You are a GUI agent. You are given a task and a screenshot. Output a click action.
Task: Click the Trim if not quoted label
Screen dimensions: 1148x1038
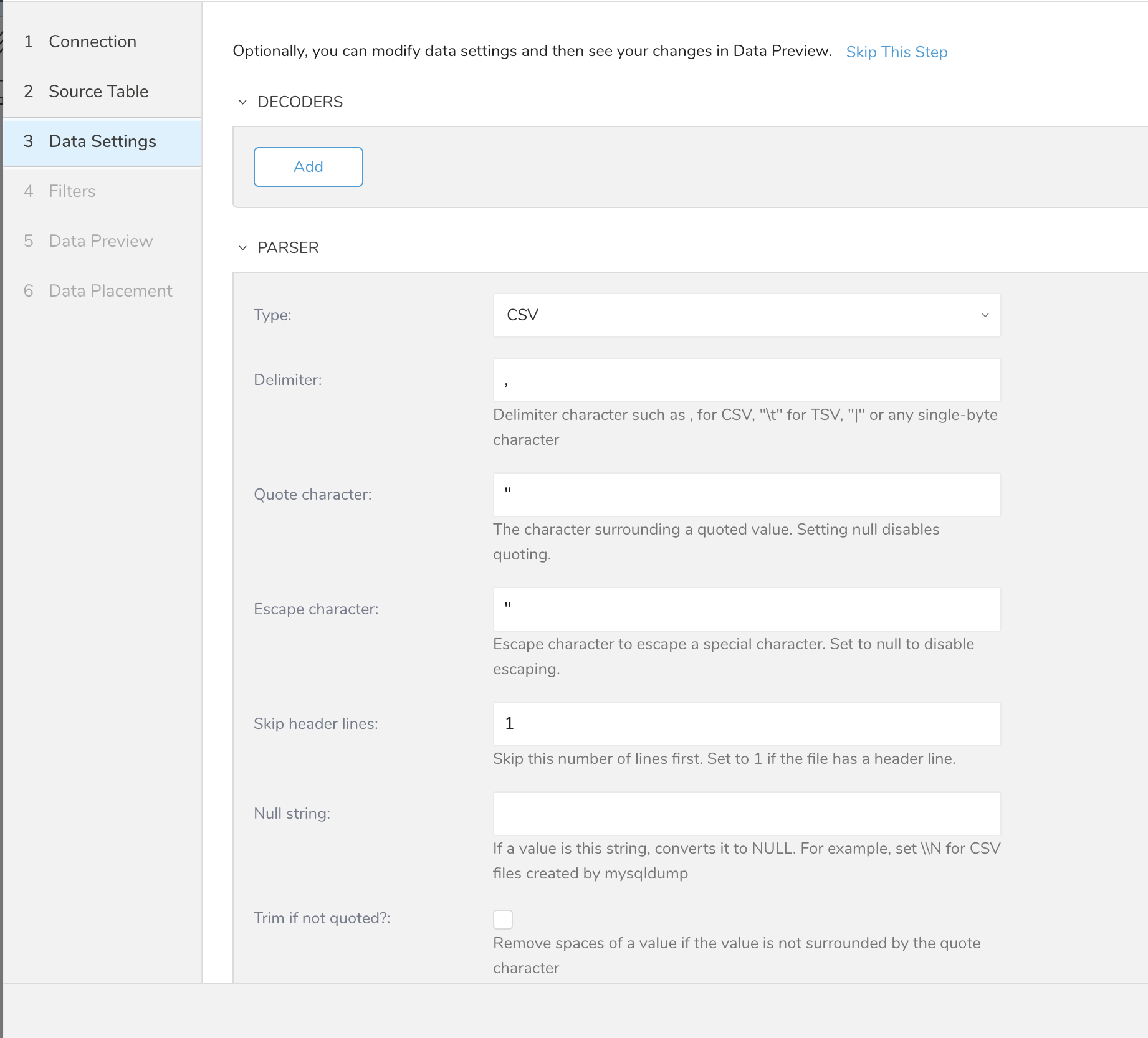pos(322,918)
